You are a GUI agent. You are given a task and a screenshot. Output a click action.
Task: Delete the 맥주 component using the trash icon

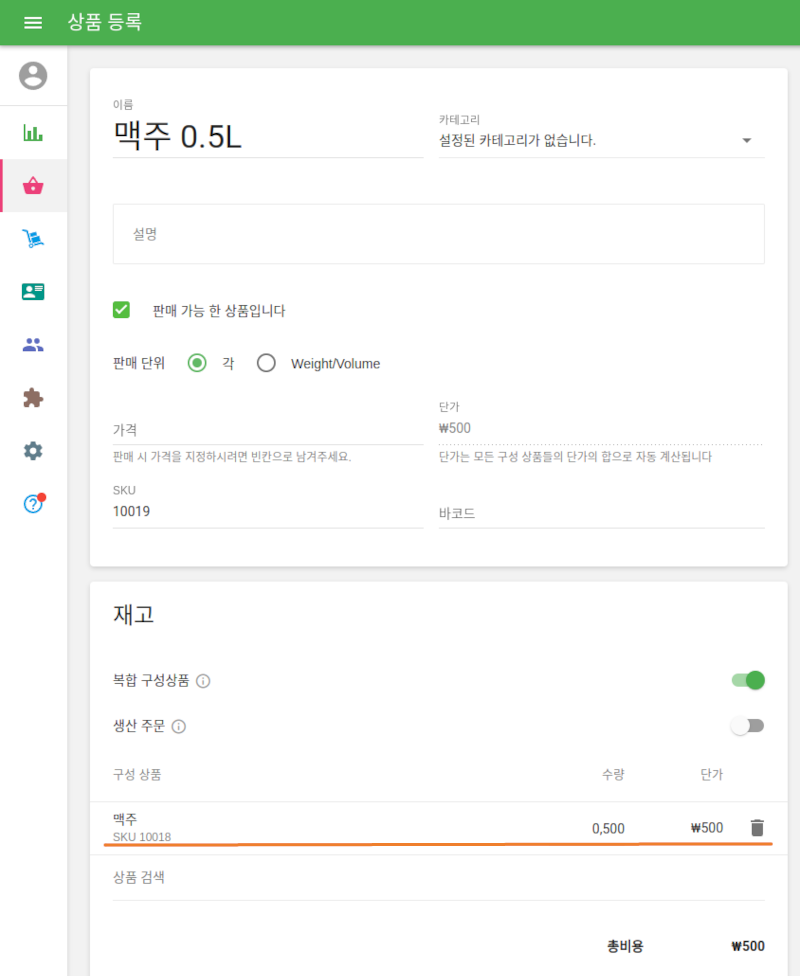click(757, 827)
